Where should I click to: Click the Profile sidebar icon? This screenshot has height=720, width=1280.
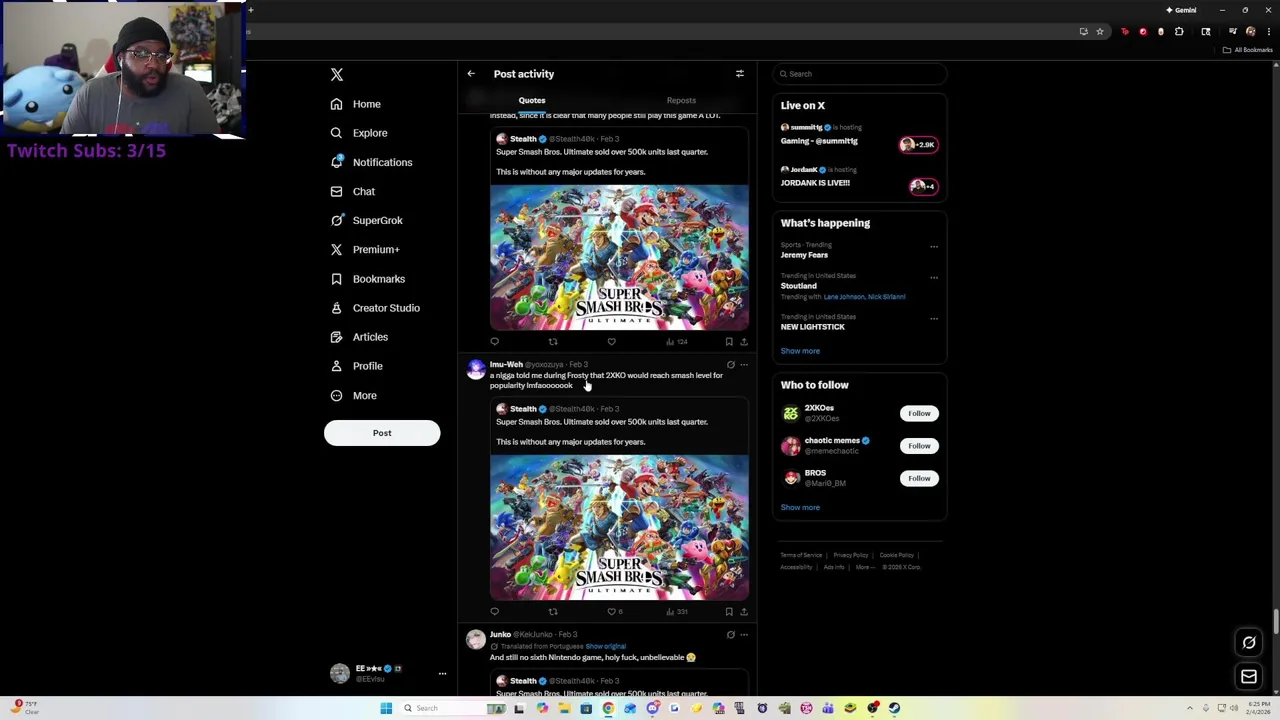tap(336, 366)
